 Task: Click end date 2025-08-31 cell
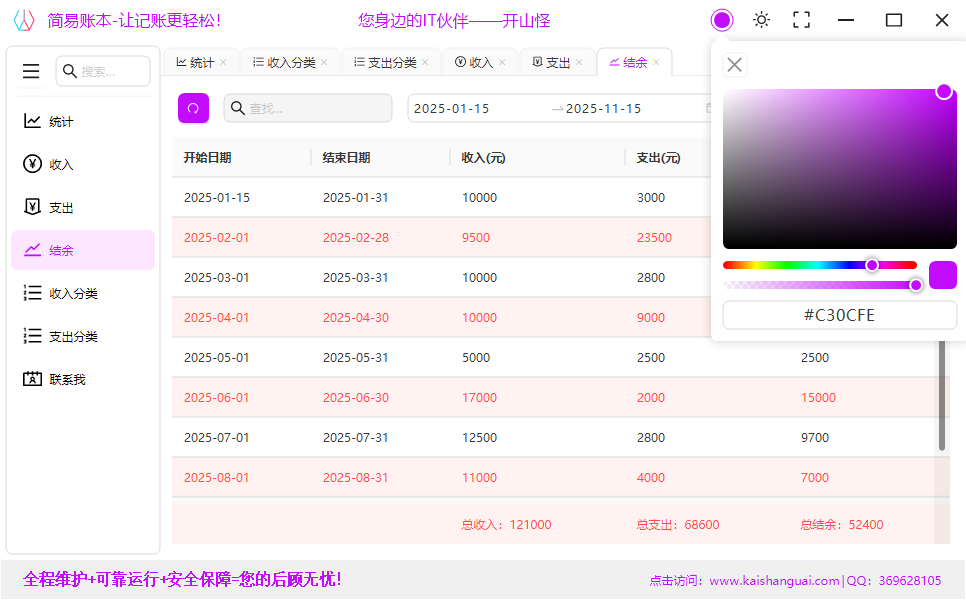(355, 477)
